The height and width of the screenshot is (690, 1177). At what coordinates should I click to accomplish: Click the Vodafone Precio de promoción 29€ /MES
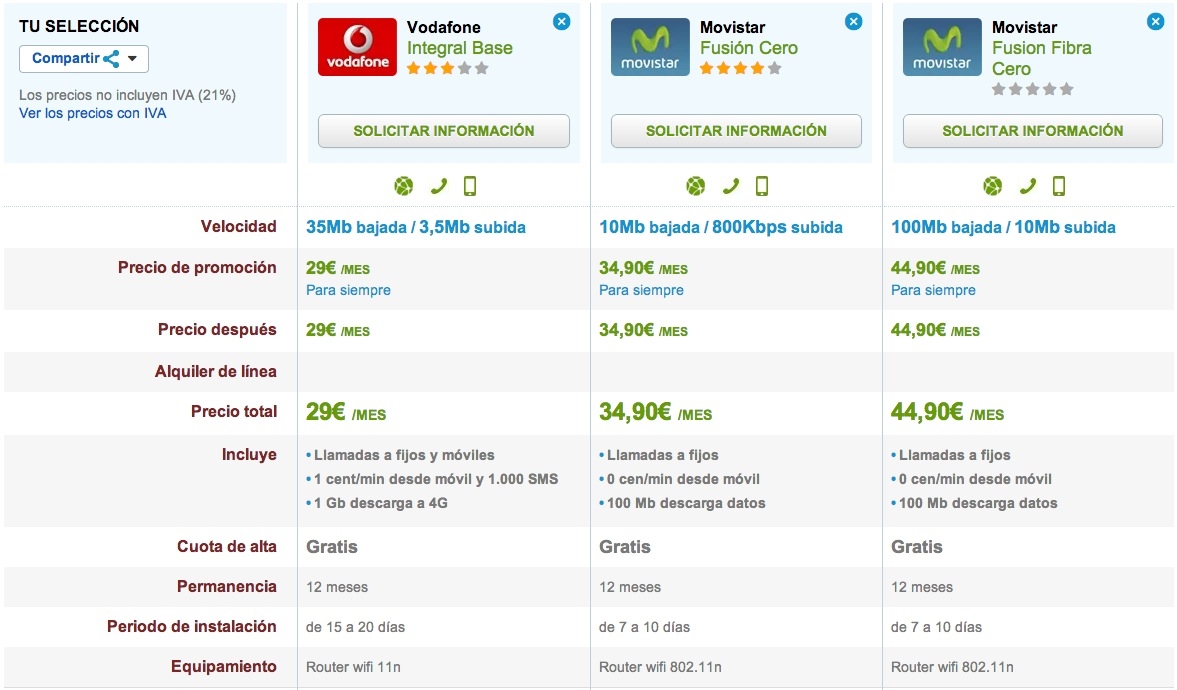[338, 269]
